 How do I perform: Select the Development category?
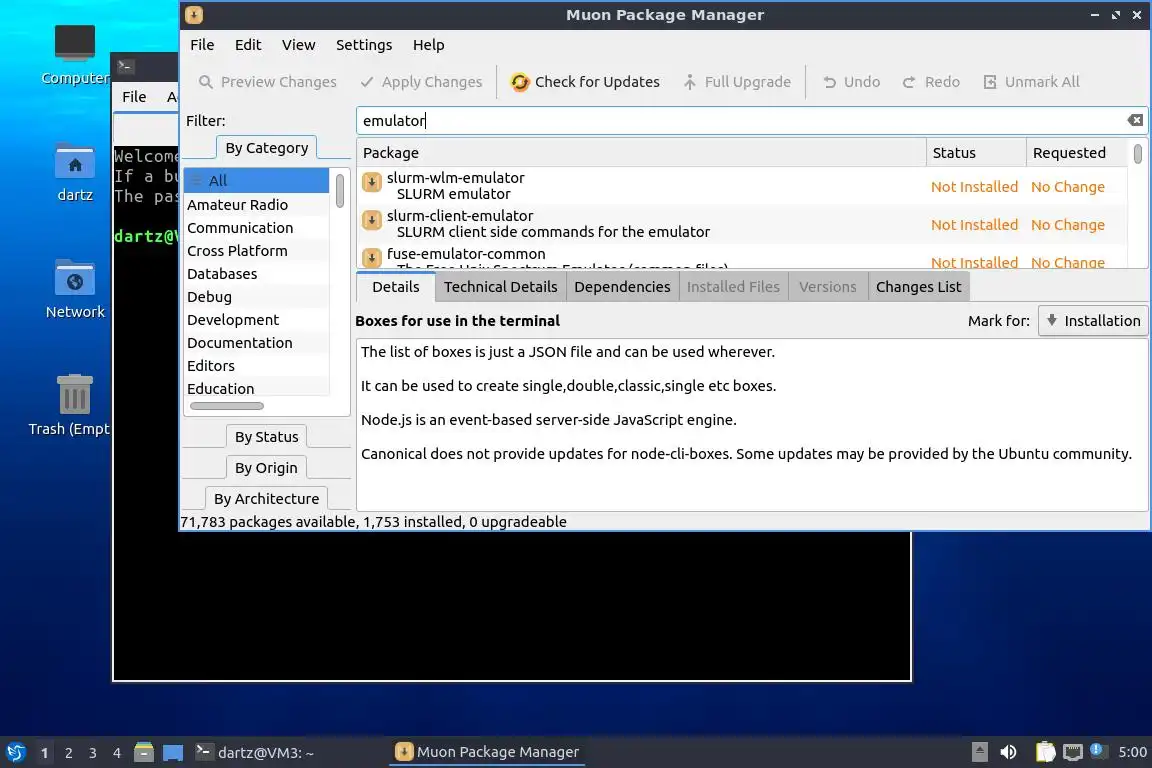click(257, 320)
